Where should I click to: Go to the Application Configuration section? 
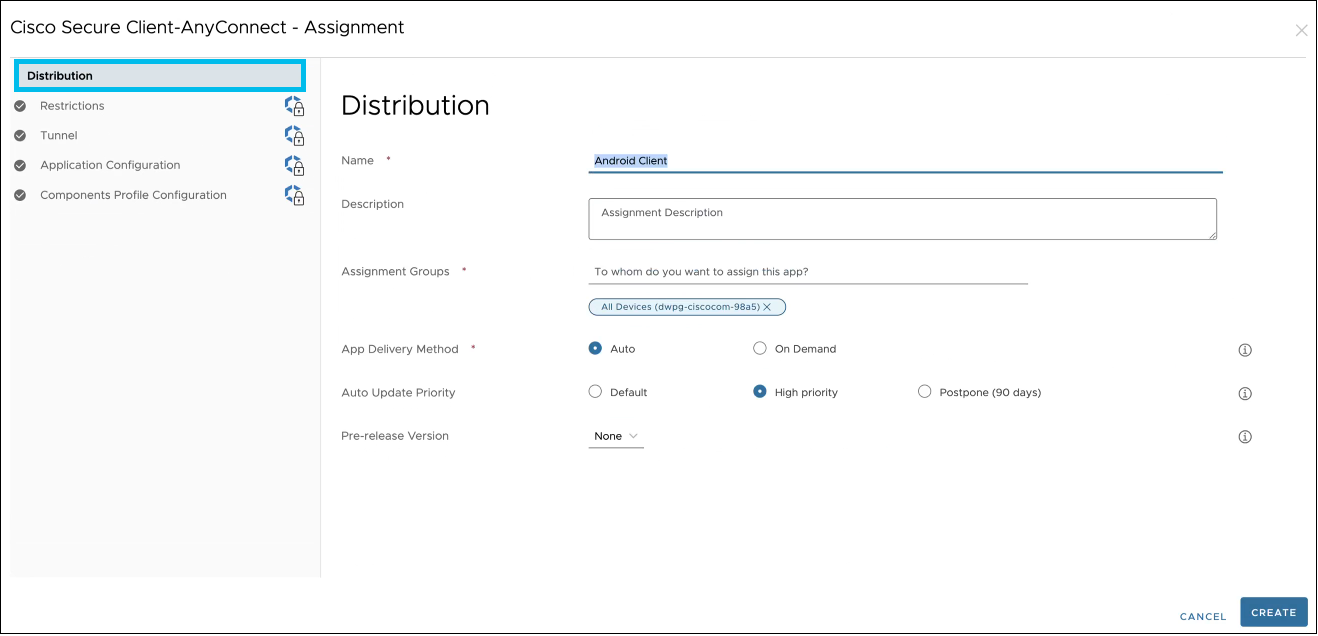tap(110, 166)
